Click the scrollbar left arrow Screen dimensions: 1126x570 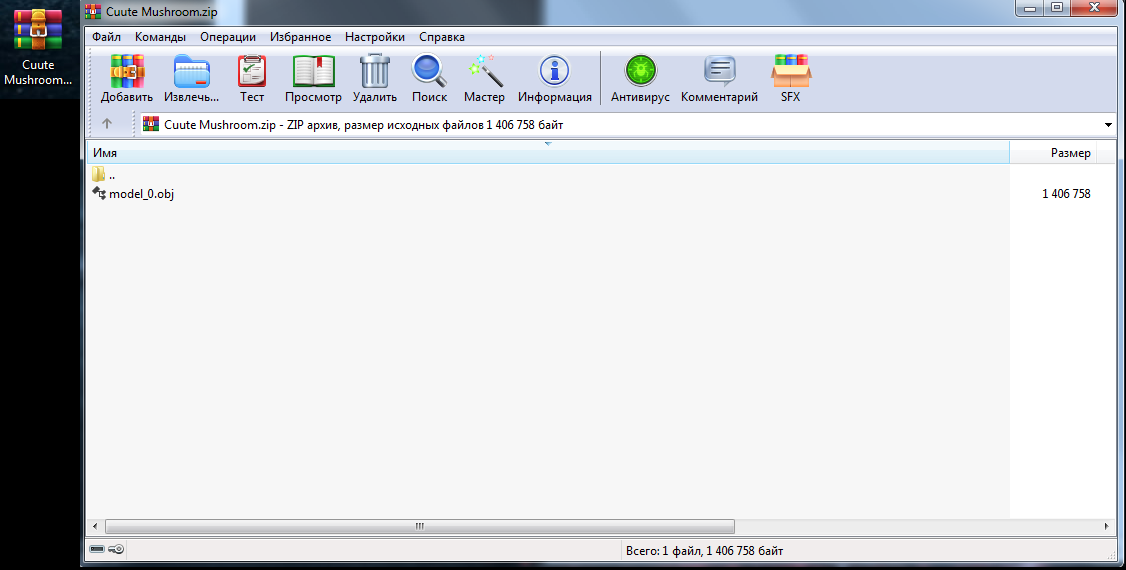click(x=96, y=526)
